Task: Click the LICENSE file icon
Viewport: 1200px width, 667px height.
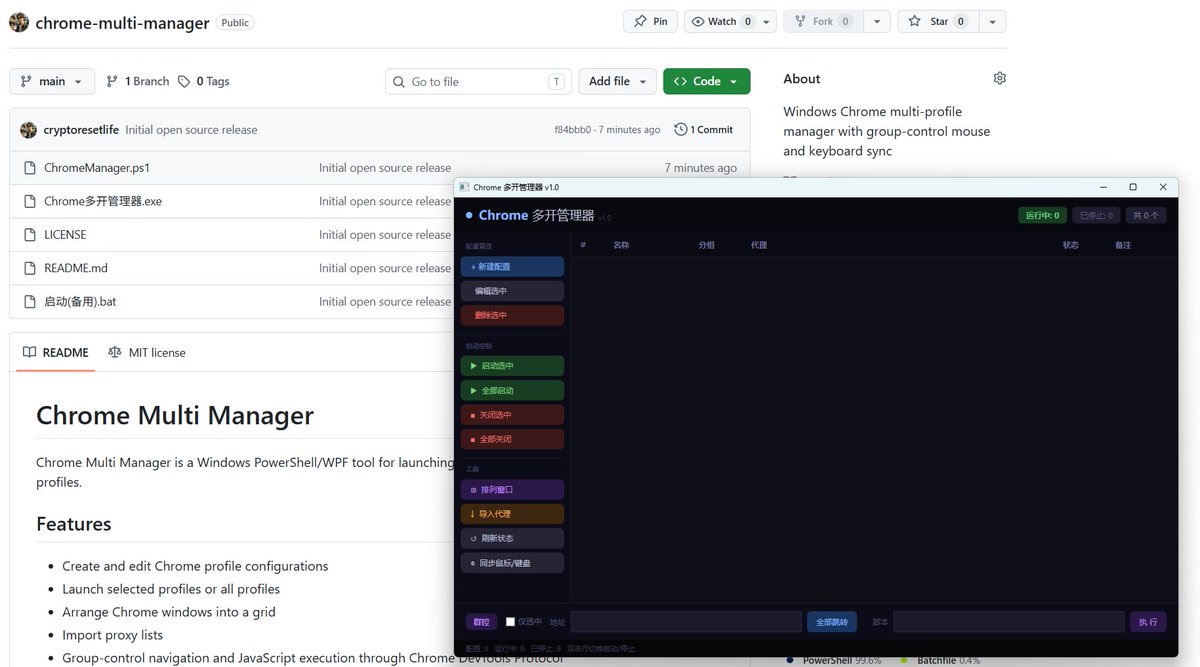Action: [30, 235]
